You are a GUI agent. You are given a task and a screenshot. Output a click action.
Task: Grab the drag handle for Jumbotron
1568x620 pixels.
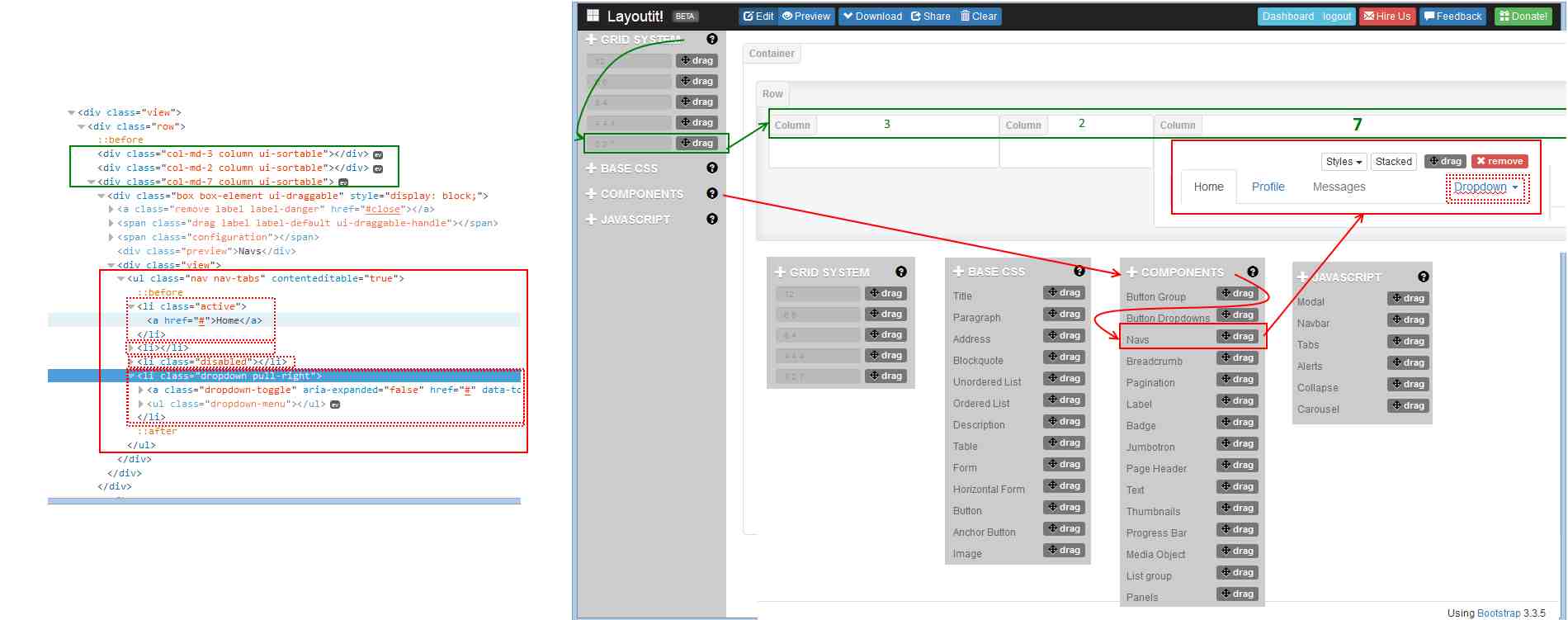pos(1237,443)
